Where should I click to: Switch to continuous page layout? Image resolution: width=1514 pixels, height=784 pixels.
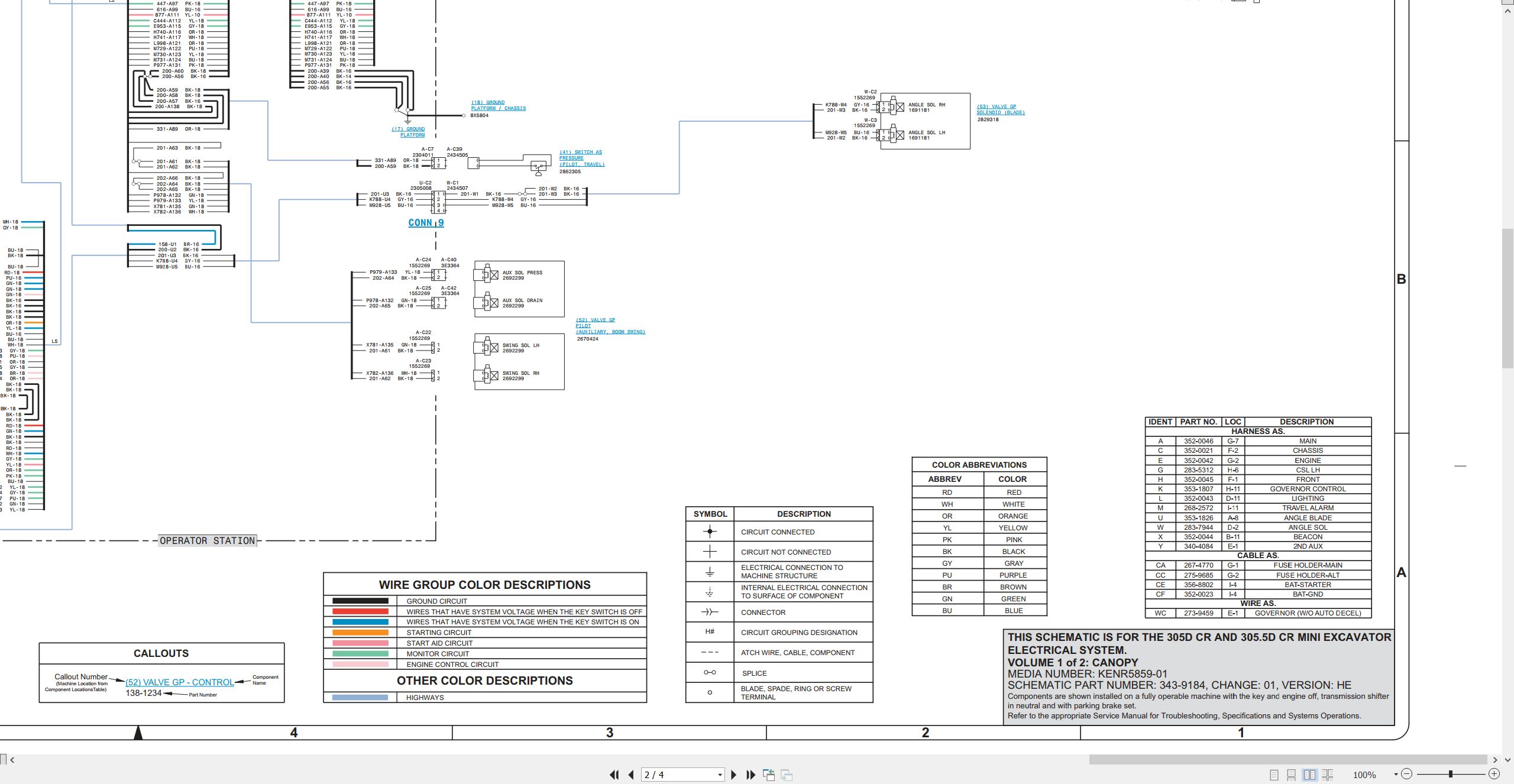pos(1292,775)
